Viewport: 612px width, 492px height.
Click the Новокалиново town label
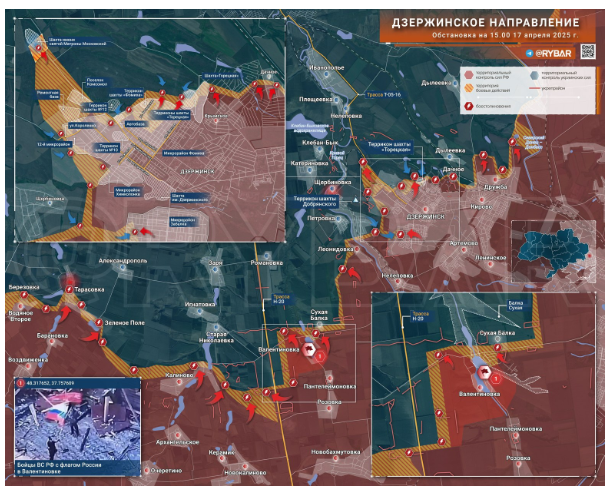pos(245,472)
